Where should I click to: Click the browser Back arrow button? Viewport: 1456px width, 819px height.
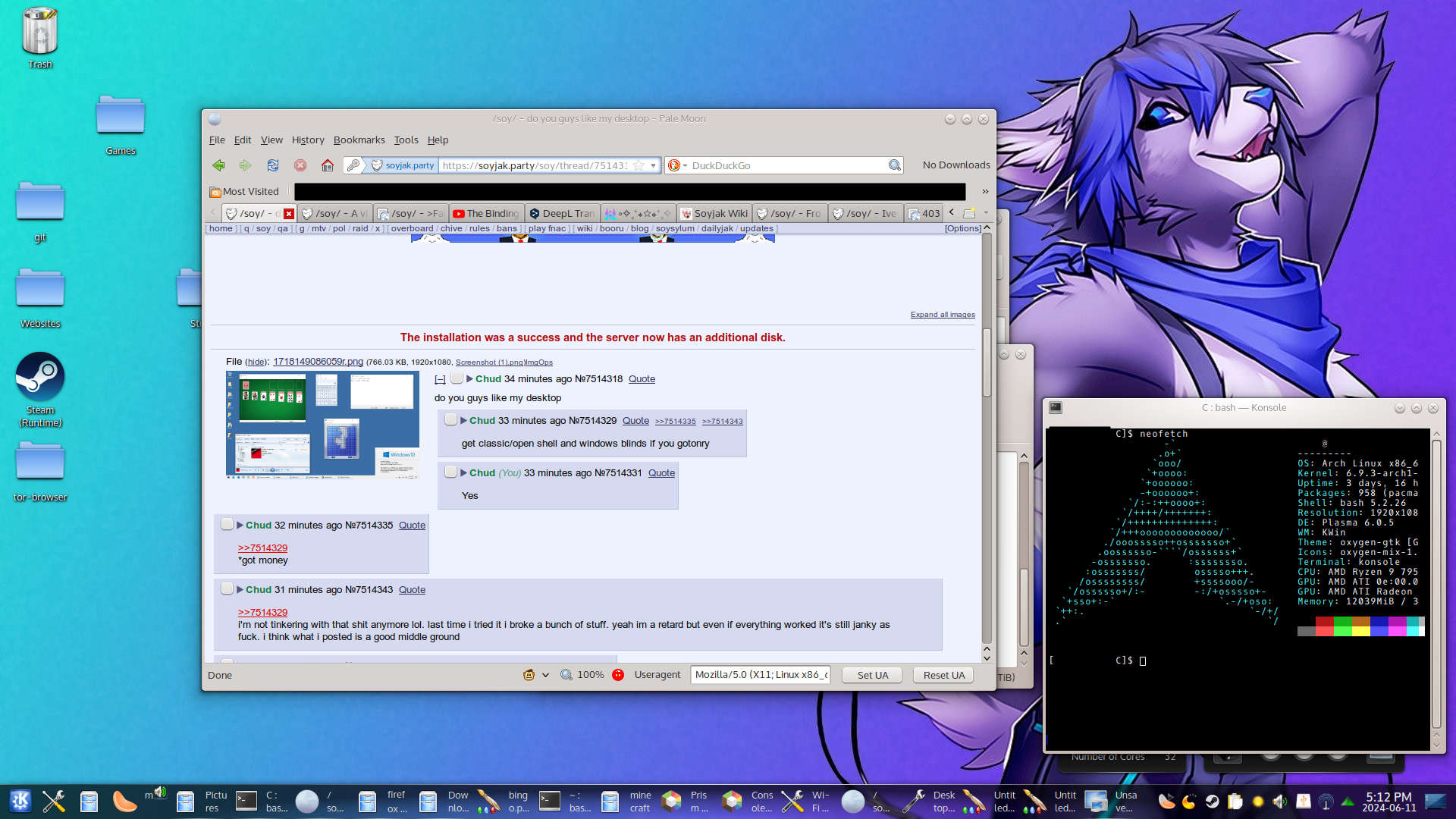218,165
